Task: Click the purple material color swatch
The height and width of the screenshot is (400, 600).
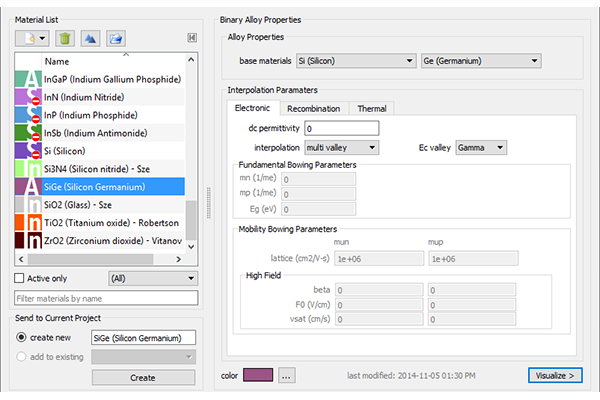Action: (x=258, y=375)
